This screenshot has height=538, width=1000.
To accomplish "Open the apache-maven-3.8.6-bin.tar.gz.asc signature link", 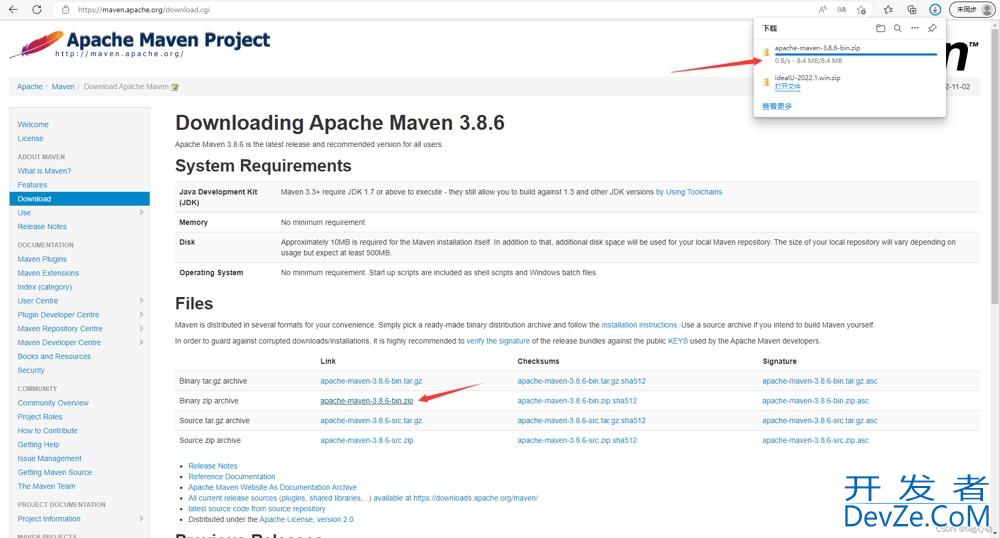I will pyautogui.click(x=820, y=381).
